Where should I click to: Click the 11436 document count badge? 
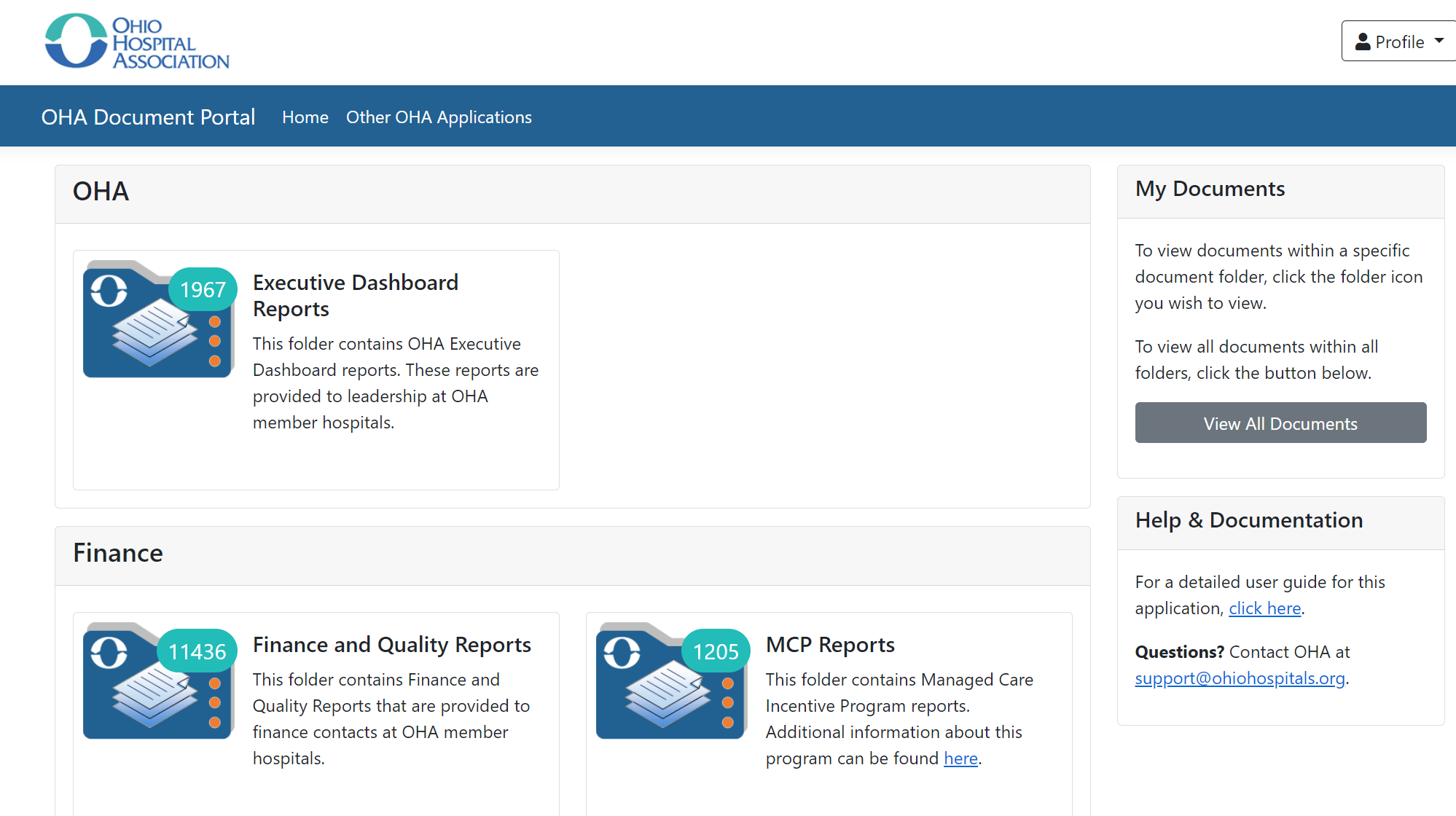197,651
